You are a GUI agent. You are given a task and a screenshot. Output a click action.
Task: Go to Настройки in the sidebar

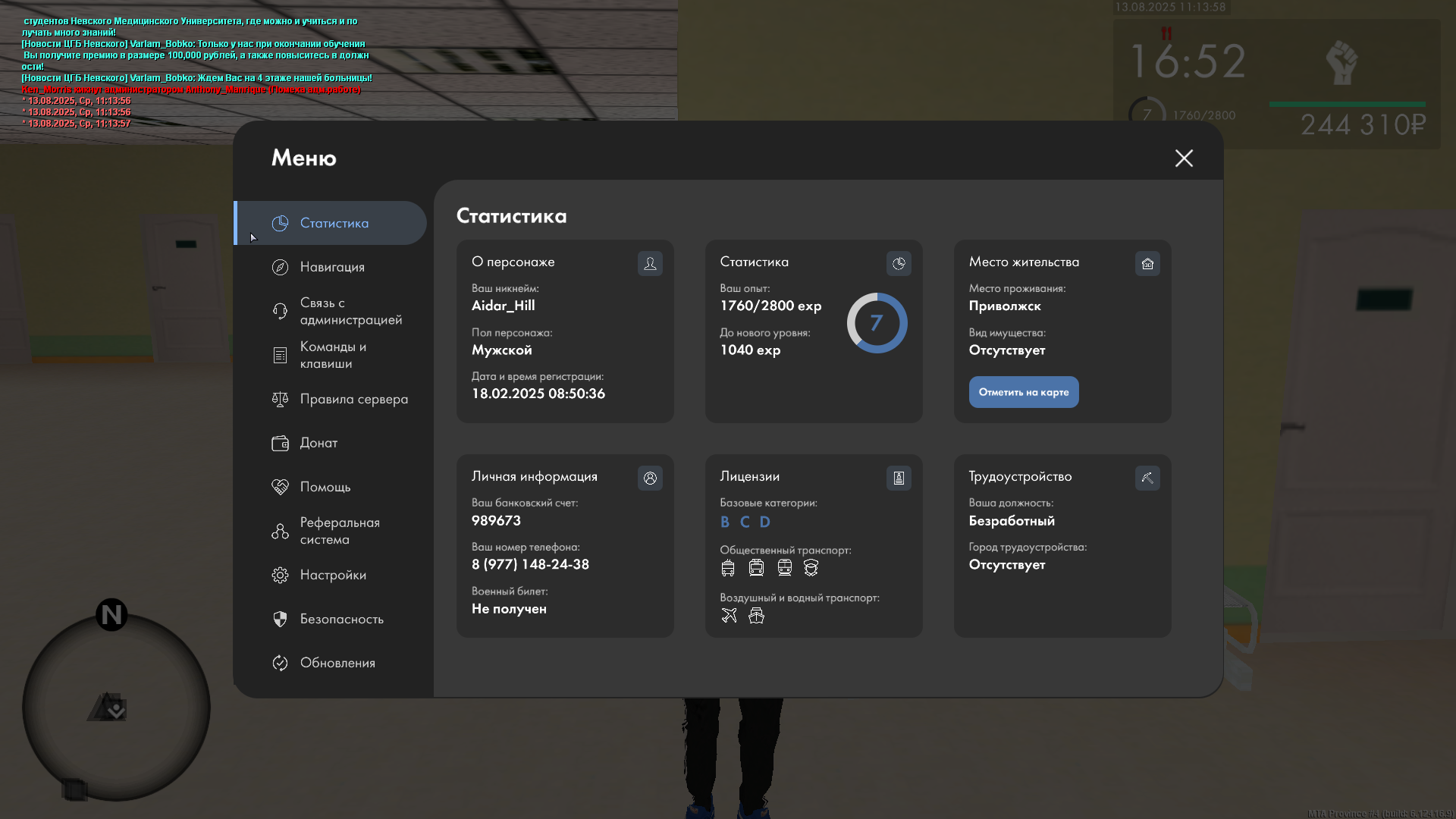click(x=333, y=575)
